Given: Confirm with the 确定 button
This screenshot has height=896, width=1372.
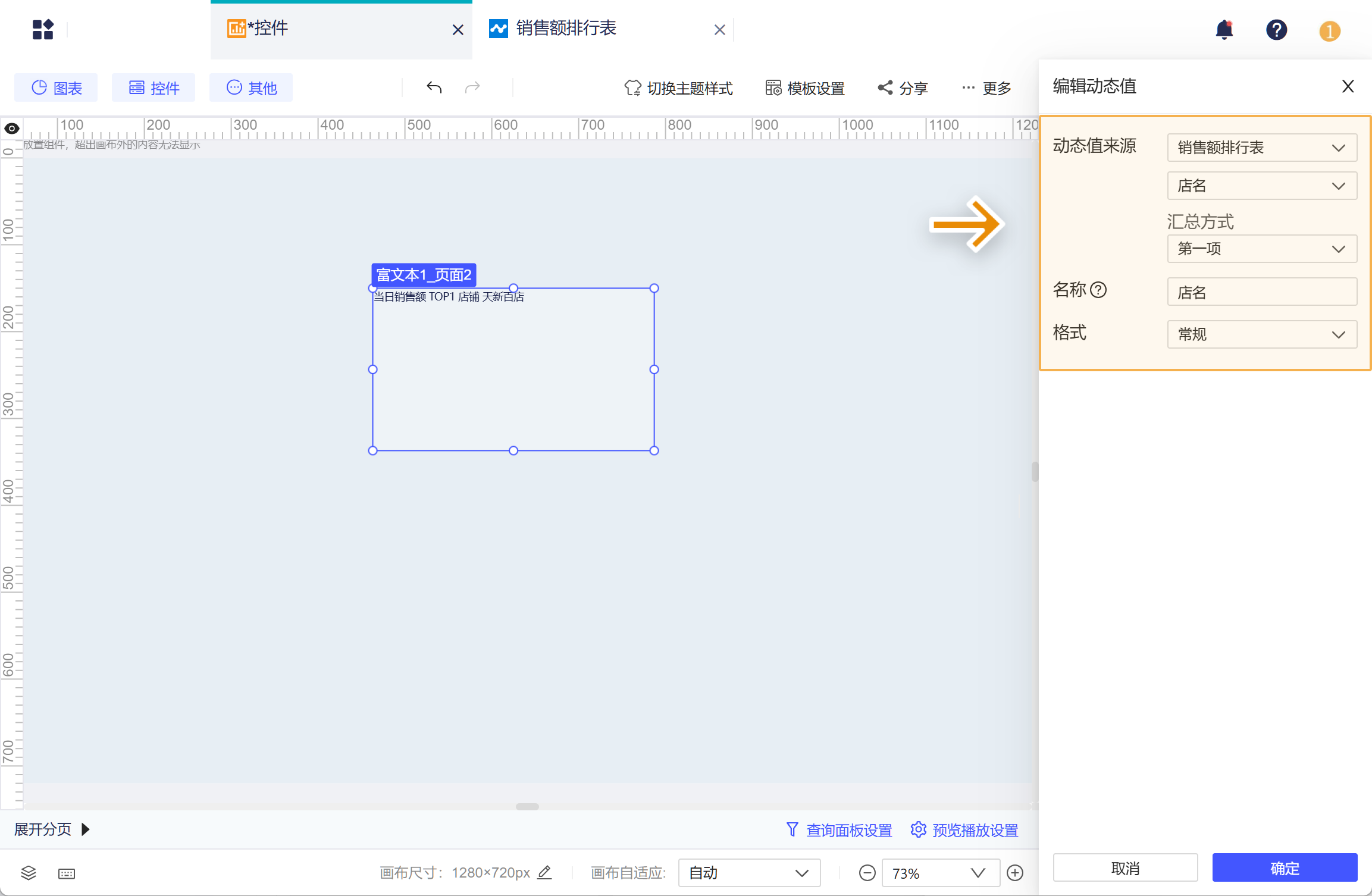Looking at the screenshot, I should point(1285,867).
